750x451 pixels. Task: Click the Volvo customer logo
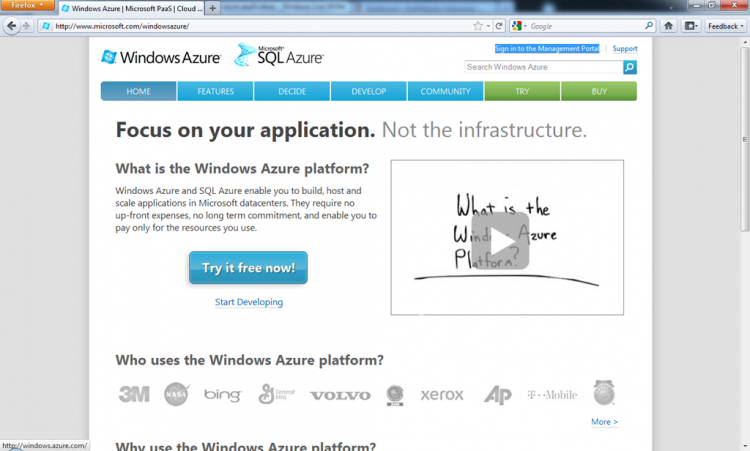coord(340,395)
